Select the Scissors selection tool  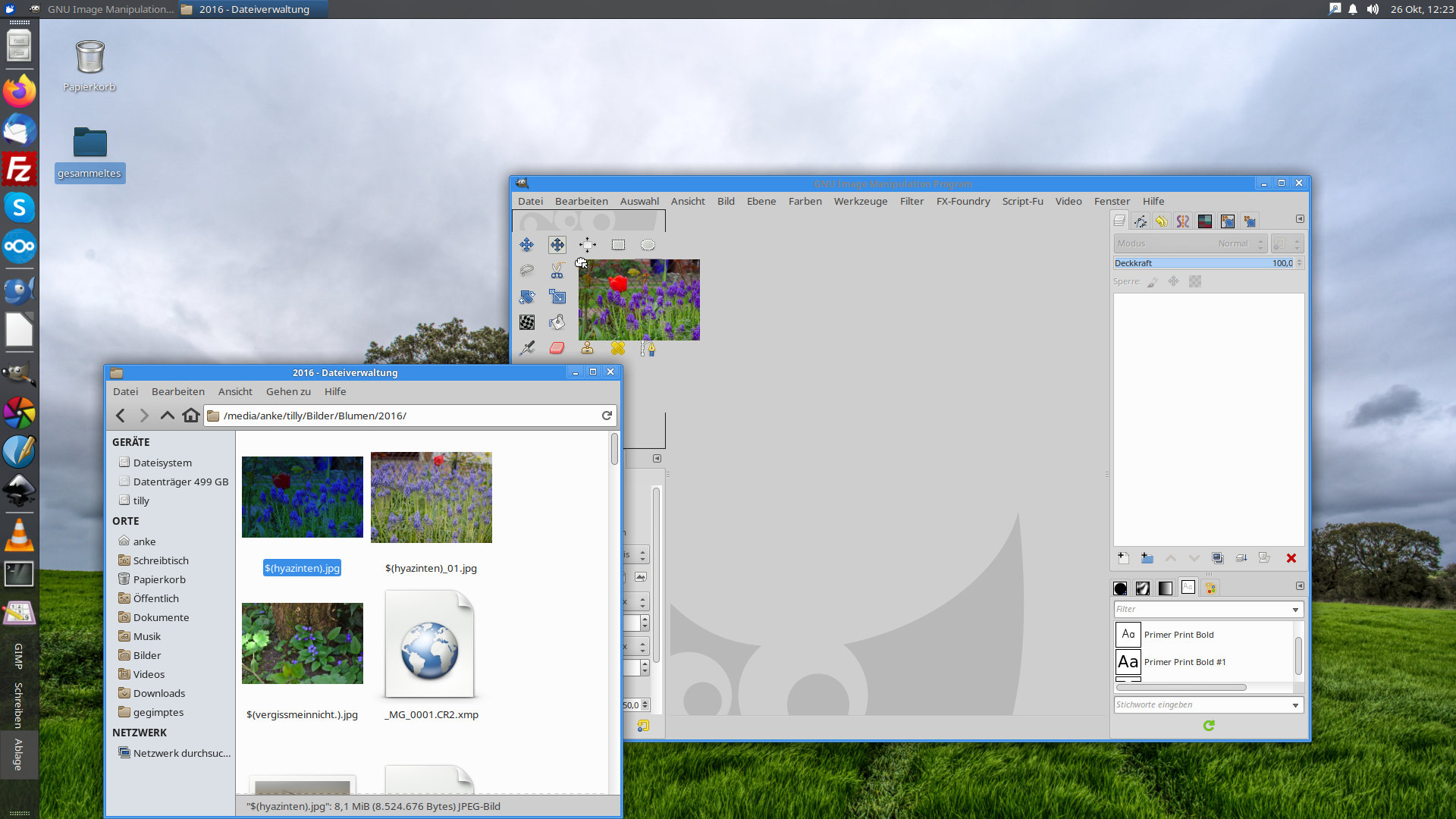coord(557,270)
